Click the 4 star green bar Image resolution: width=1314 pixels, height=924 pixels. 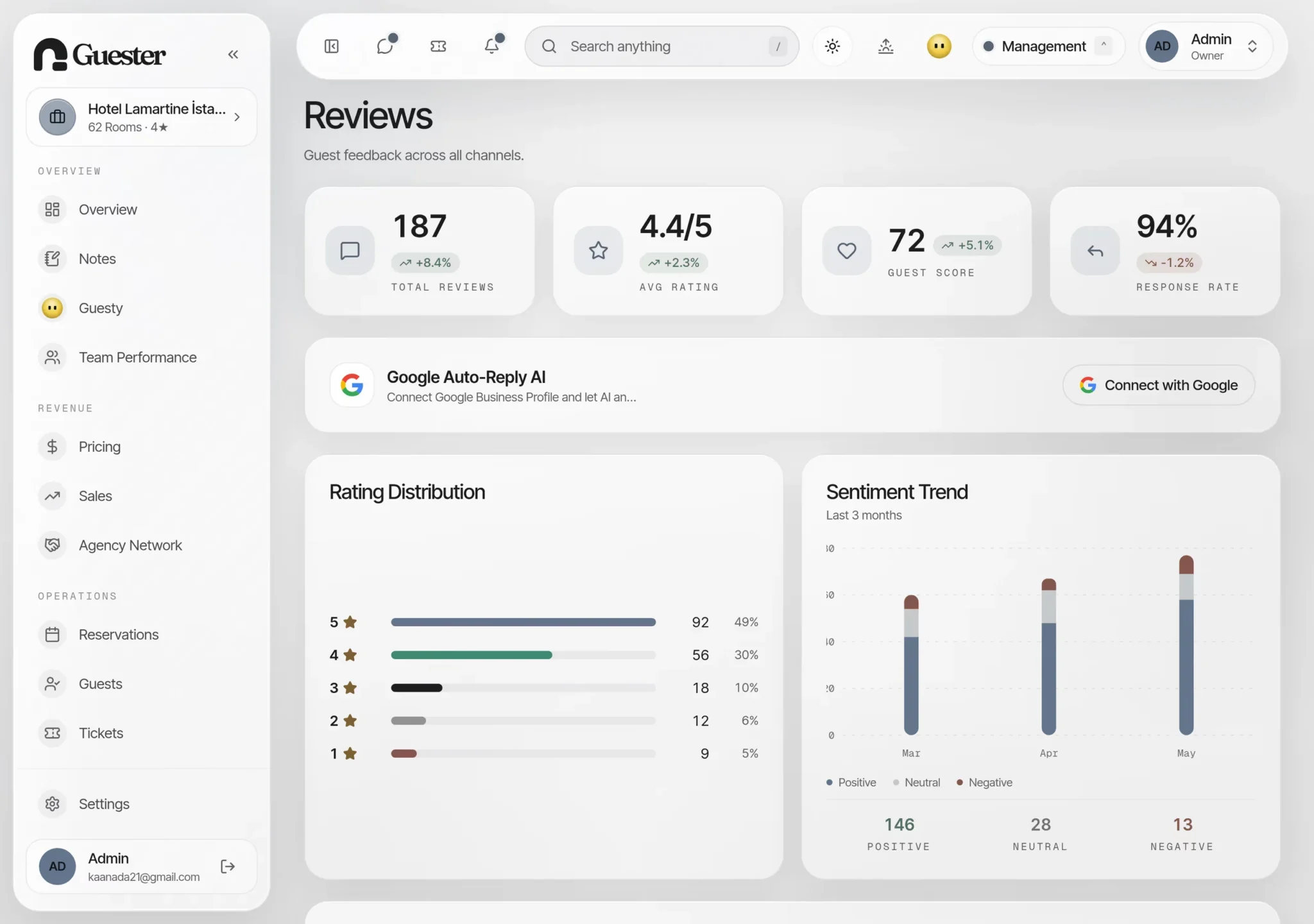click(x=472, y=655)
